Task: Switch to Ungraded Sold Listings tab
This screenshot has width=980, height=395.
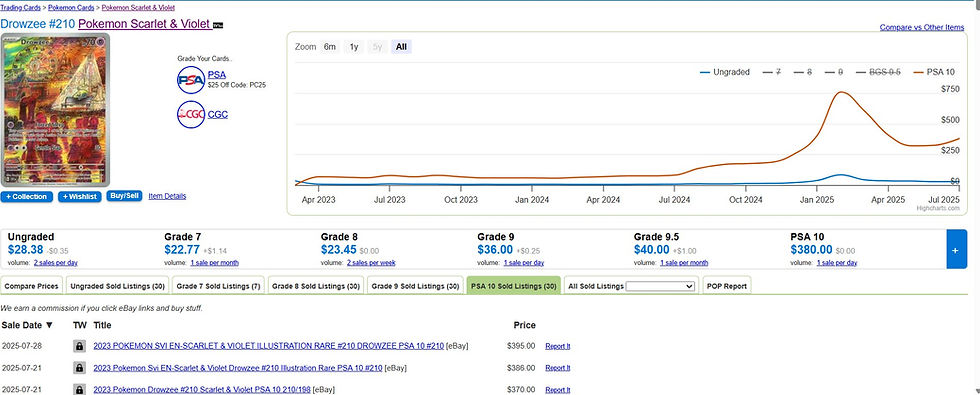Action: tap(118, 286)
